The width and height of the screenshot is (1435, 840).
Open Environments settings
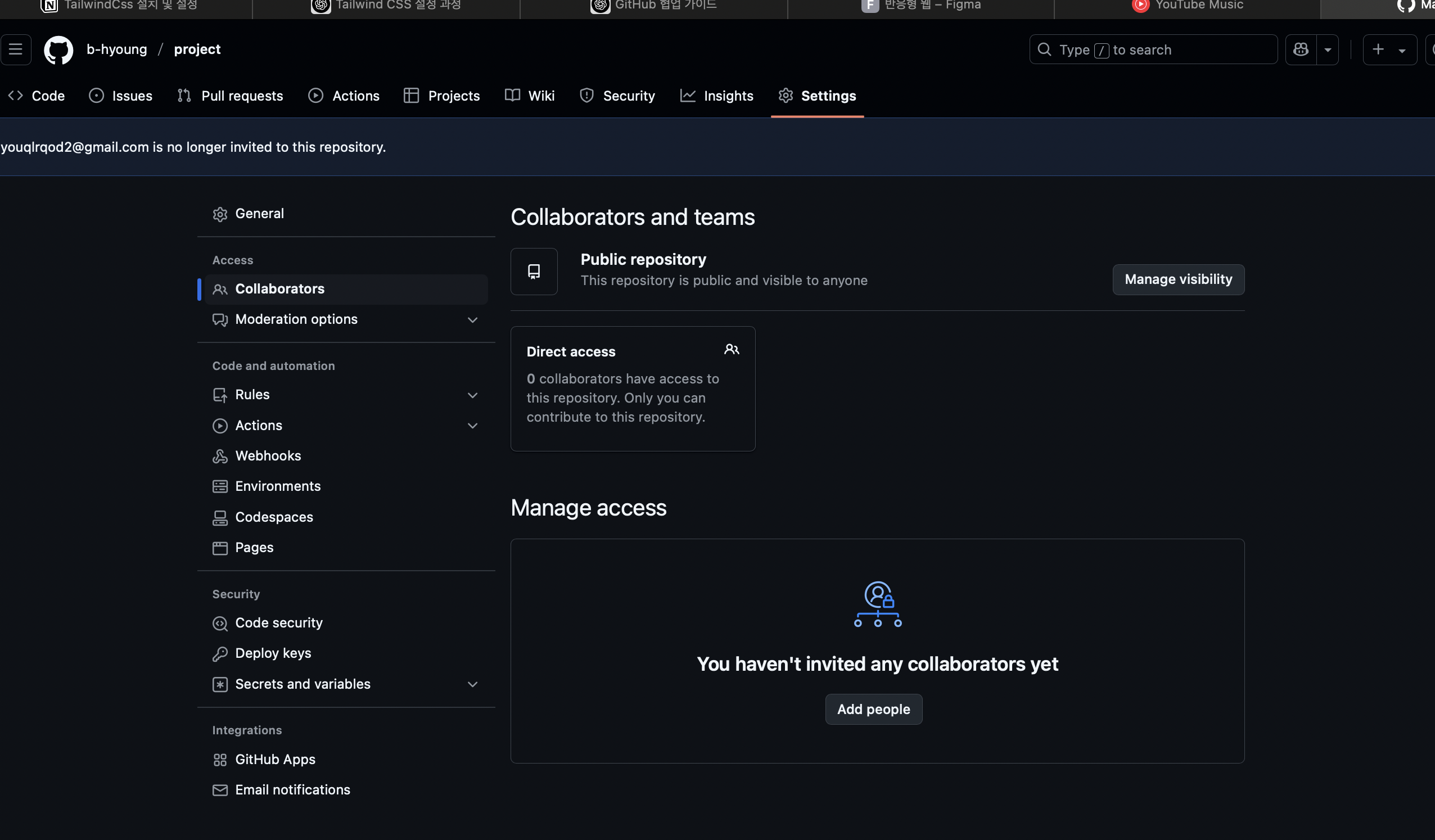[278, 486]
